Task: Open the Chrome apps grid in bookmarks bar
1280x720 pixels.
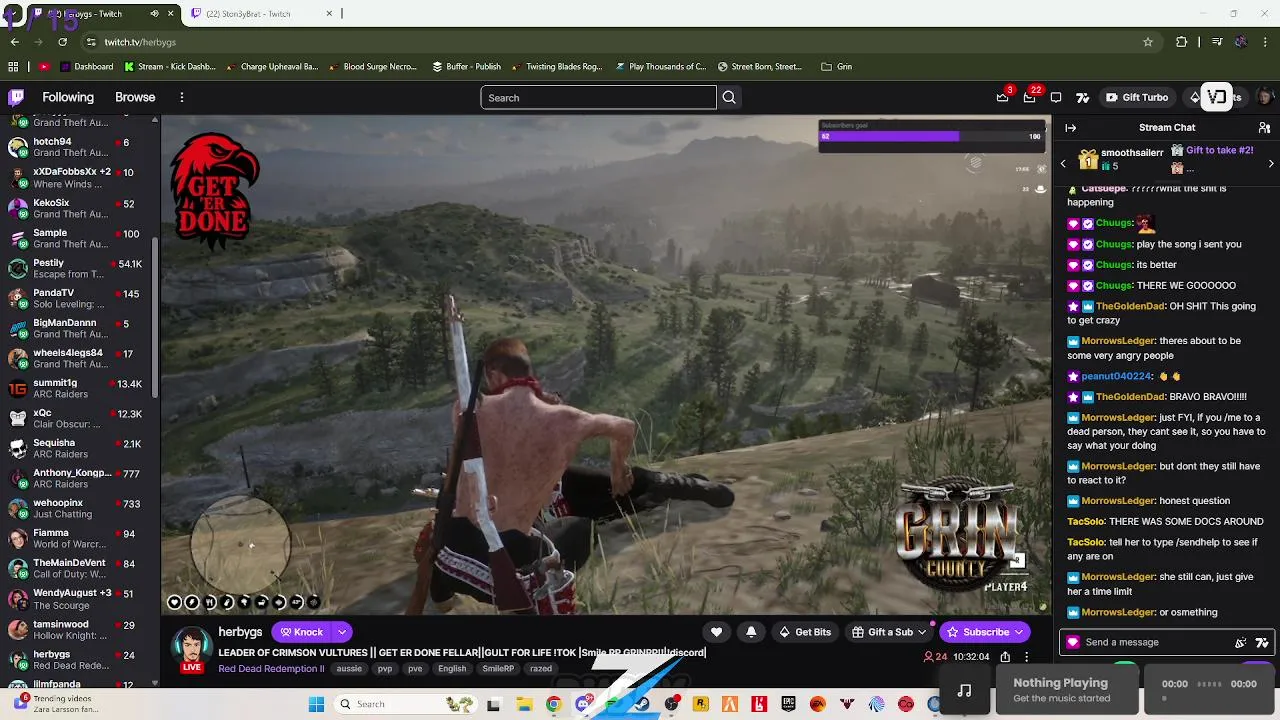Action: pyautogui.click(x=13, y=67)
